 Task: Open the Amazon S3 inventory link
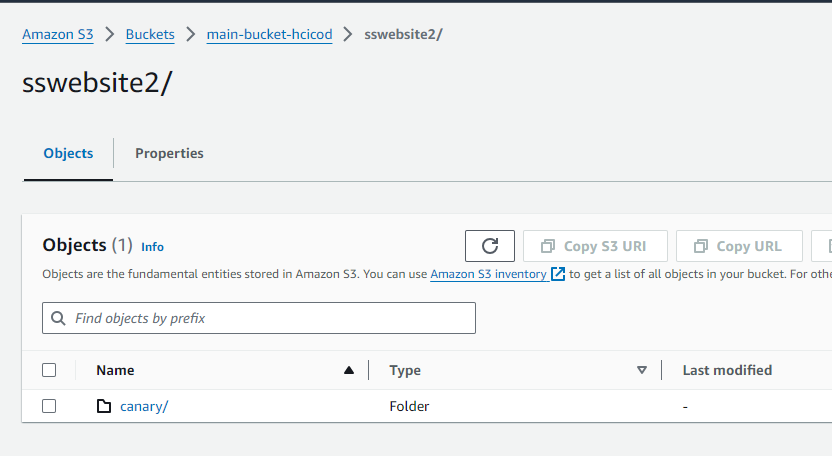click(488, 274)
